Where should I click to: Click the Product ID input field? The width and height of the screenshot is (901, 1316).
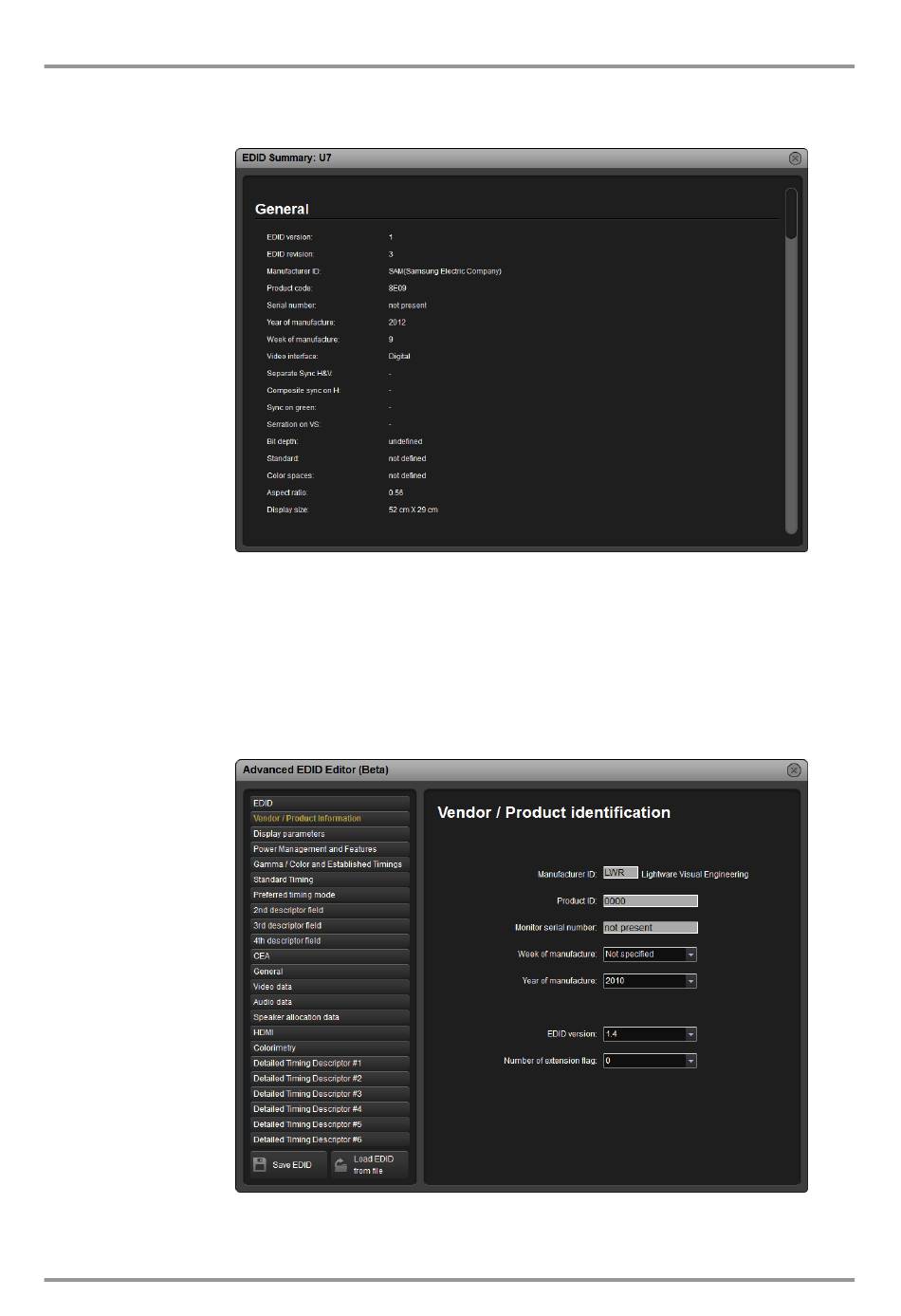click(x=651, y=901)
